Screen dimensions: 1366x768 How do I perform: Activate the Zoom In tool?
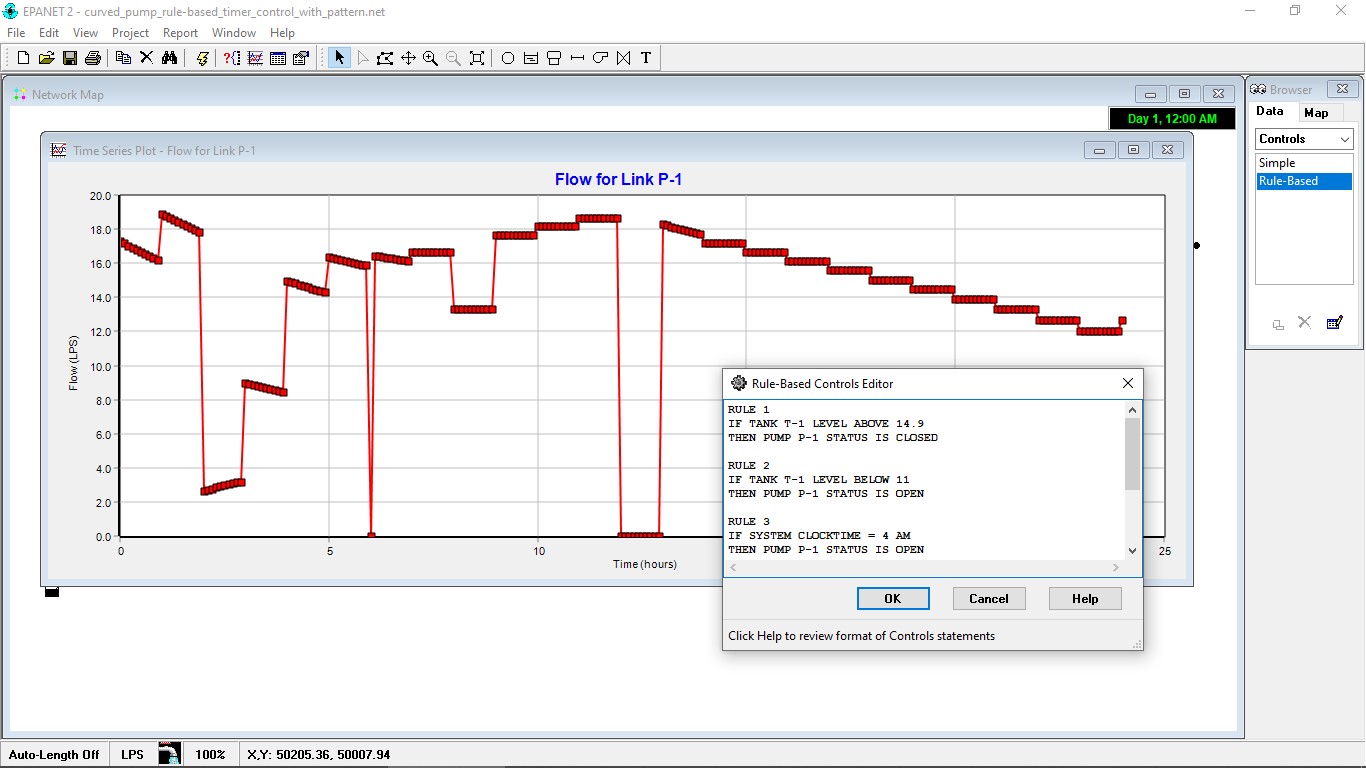[430, 57]
